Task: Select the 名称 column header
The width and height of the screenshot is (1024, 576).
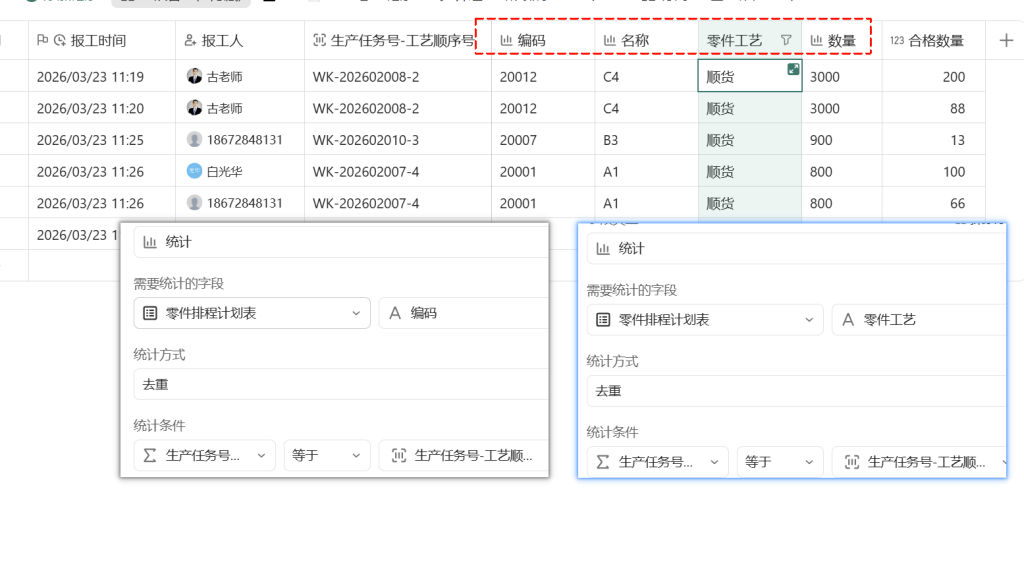Action: pos(647,40)
